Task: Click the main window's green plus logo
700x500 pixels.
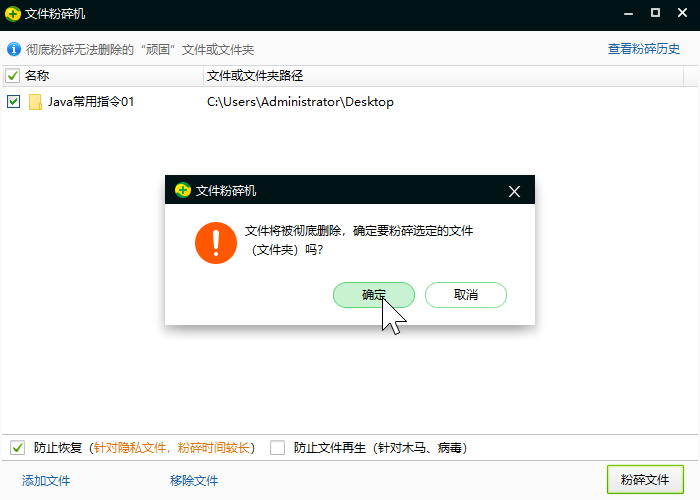Action: [x=13, y=14]
